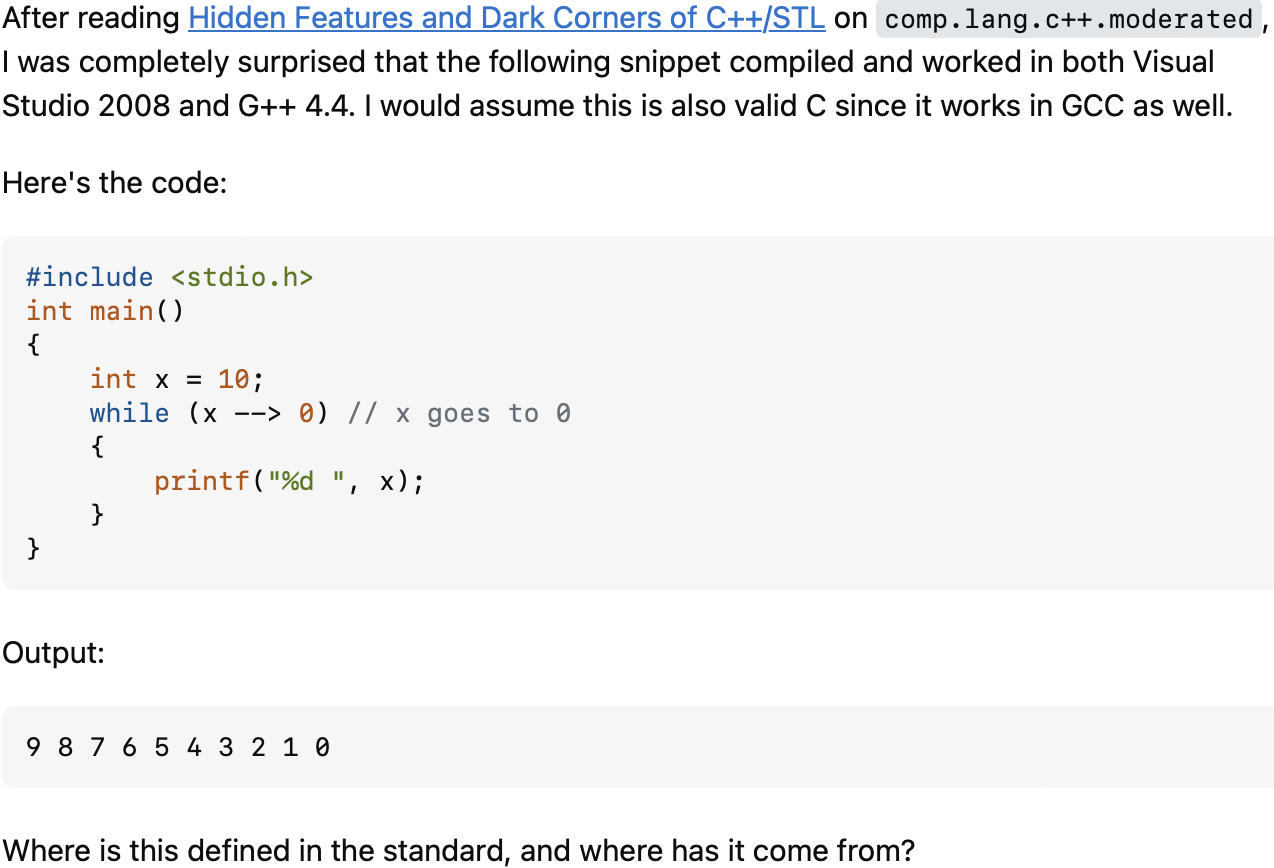Image resolution: width=1274 pixels, height=868 pixels.
Task: Click the "int x" variable declaration
Action: 129,379
